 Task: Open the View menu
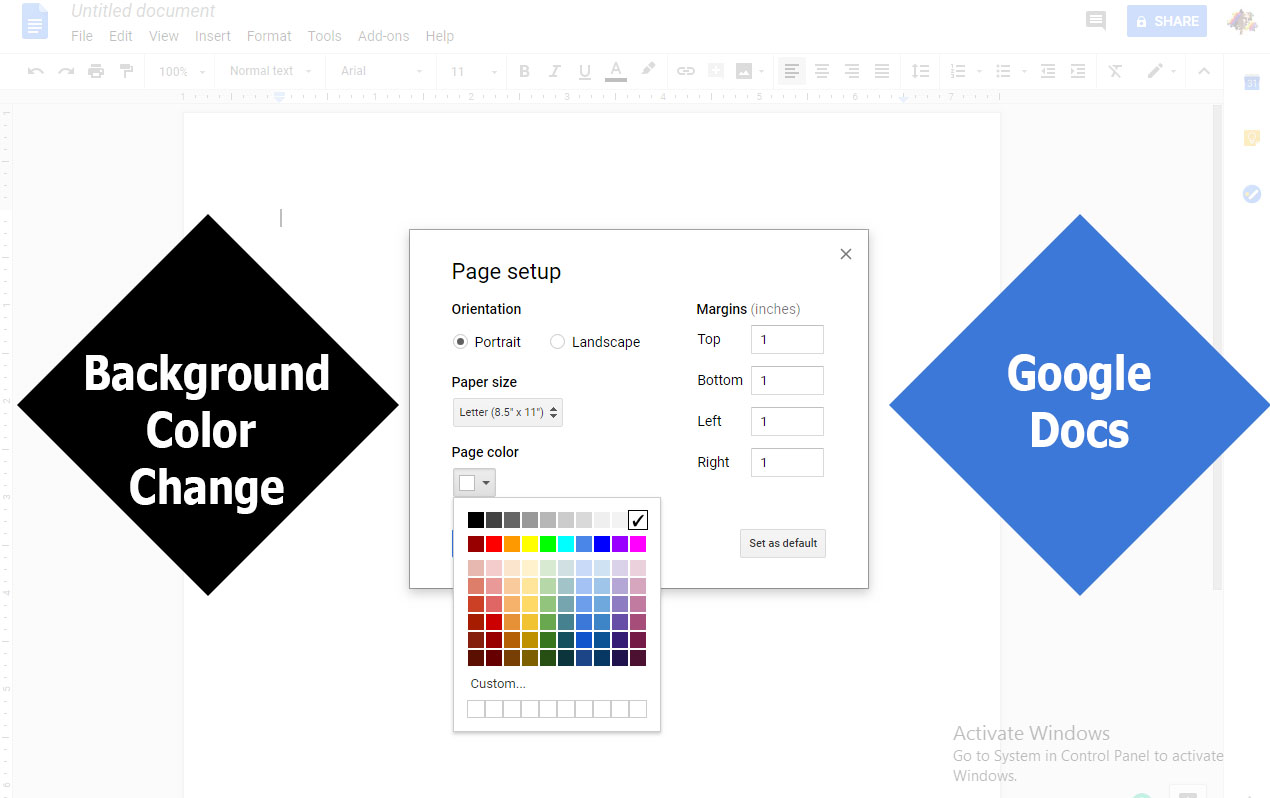164,36
